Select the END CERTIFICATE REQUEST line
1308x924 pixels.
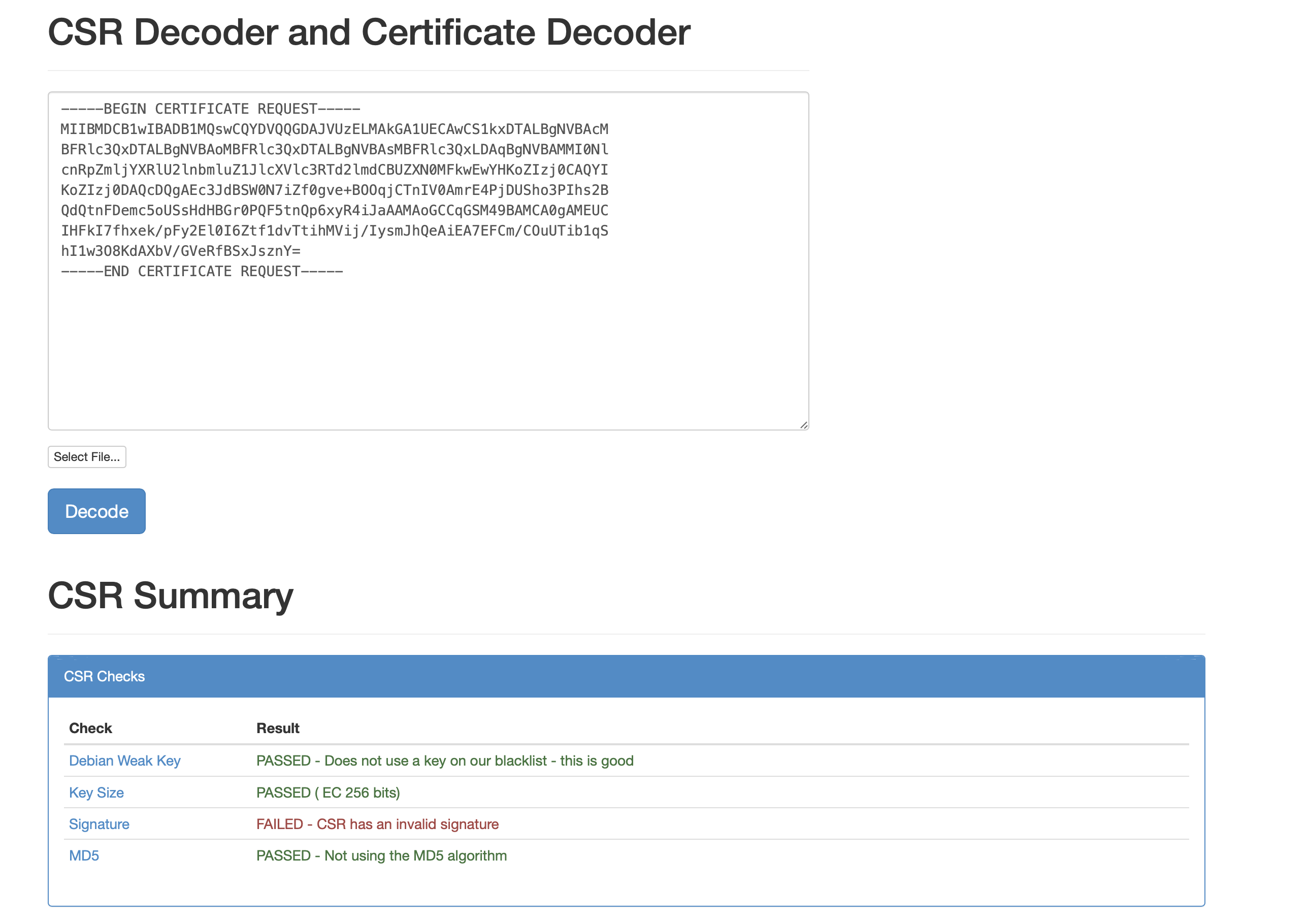click(202, 271)
